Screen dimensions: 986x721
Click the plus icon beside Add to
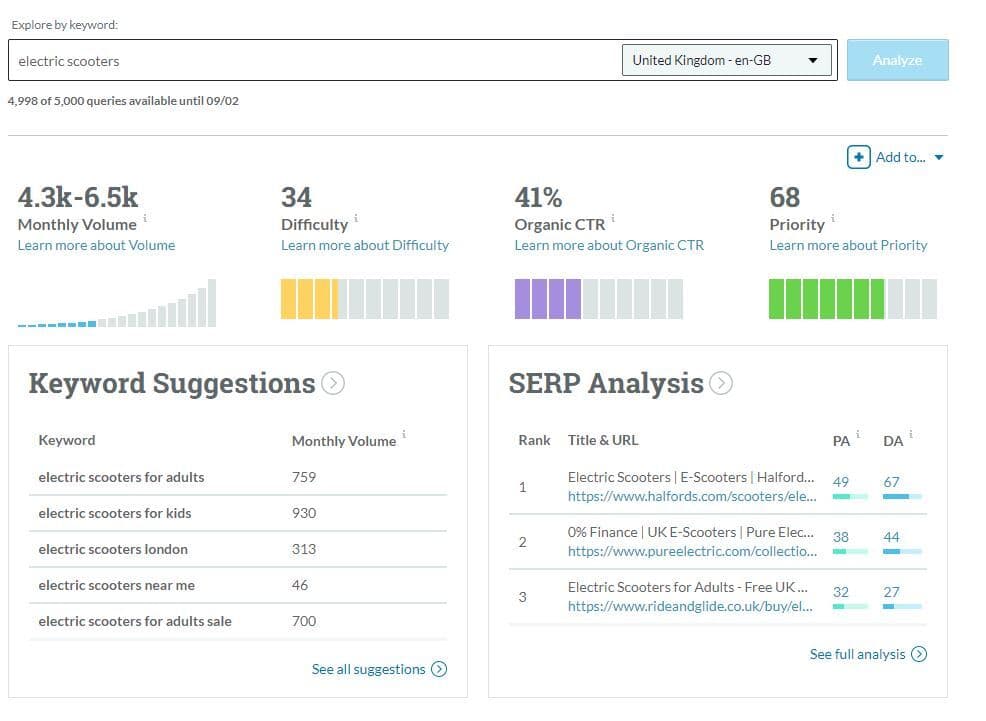coord(858,157)
